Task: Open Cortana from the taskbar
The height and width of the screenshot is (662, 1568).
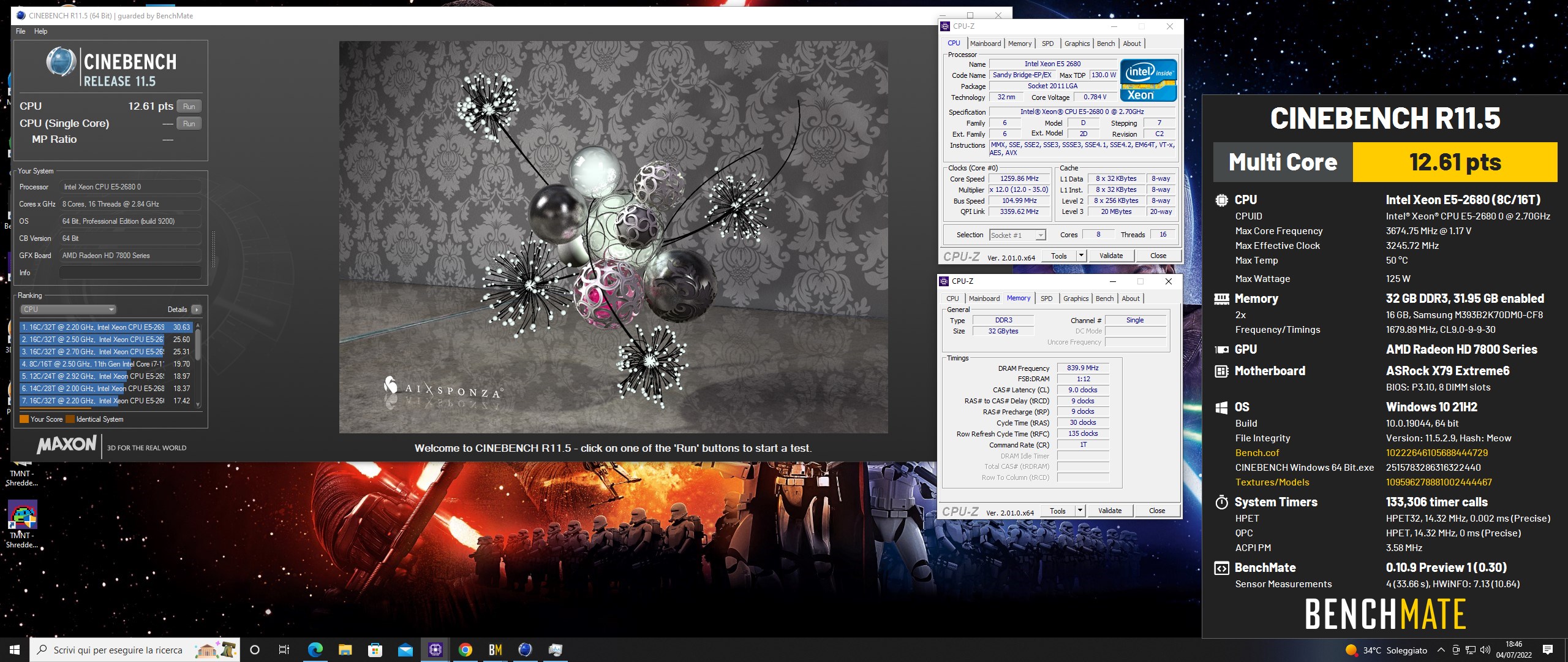Action: pyautogui.click(x=255, y=650)
